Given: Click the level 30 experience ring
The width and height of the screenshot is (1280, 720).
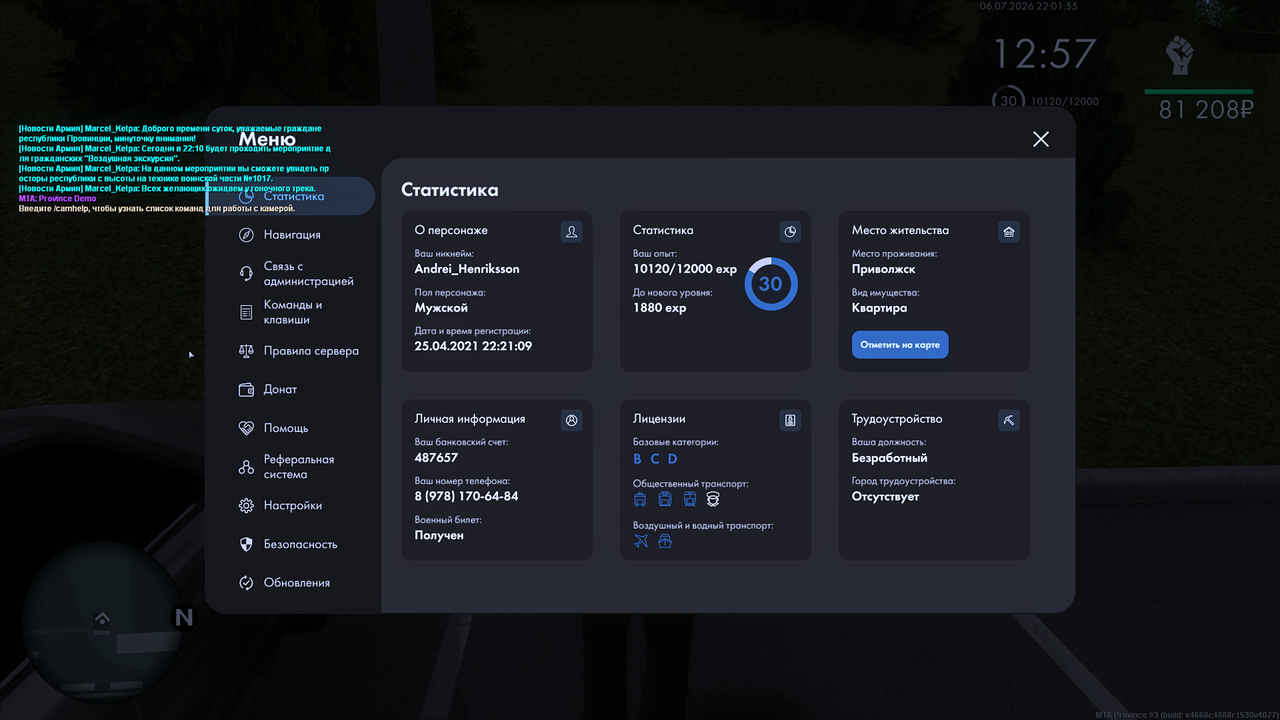Looking at the screenshot, I should pos(770,284).
